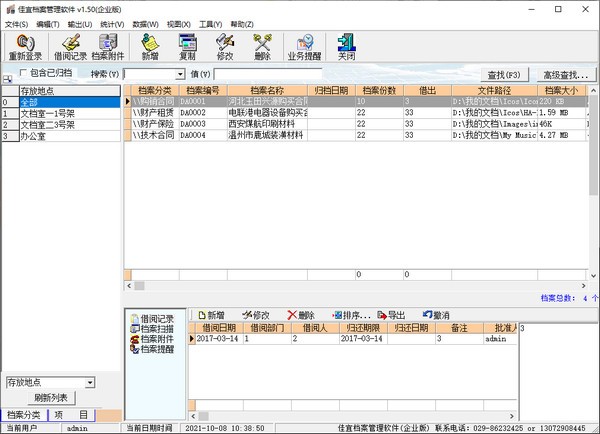Open the 文件(S) menu

tap(16, 24)
